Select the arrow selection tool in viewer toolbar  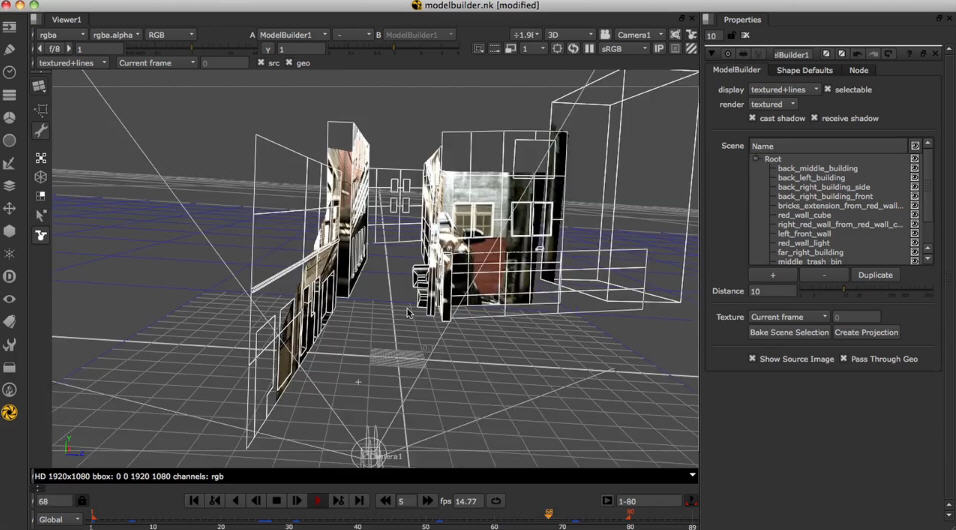41,215
